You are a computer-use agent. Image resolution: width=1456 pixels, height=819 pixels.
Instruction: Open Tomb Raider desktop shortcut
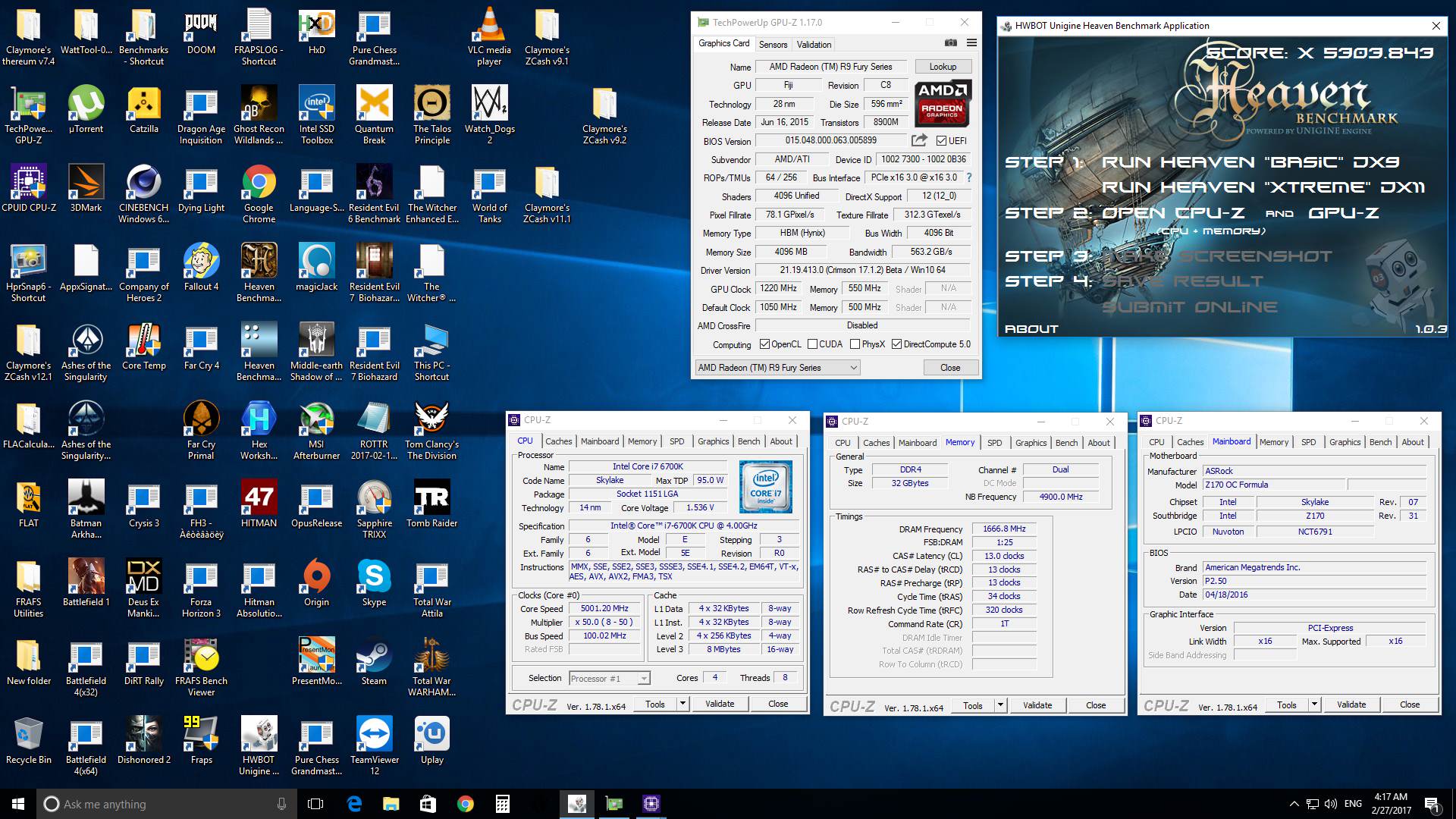[431, 504]
